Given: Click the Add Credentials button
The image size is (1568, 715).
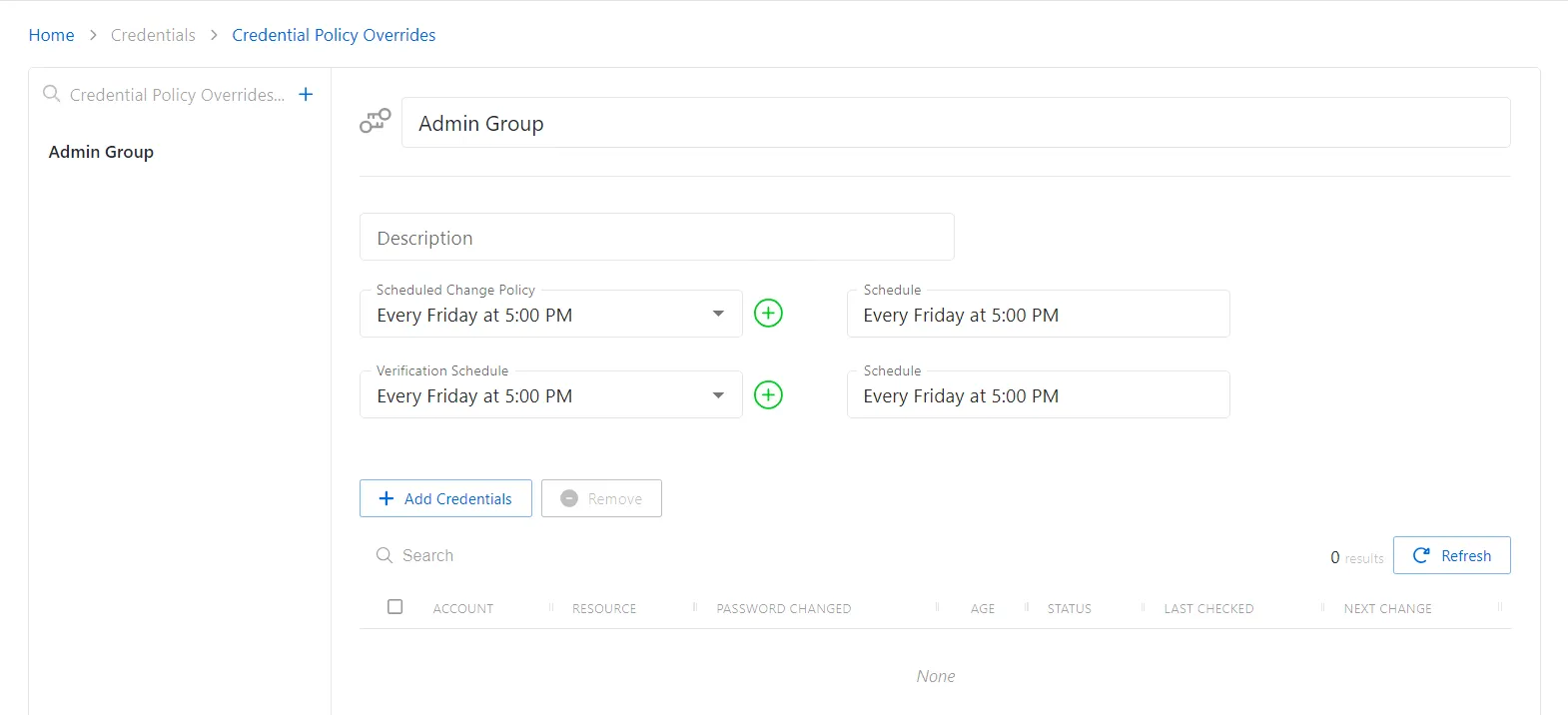Looking at the screenshot, I should 445,498.
